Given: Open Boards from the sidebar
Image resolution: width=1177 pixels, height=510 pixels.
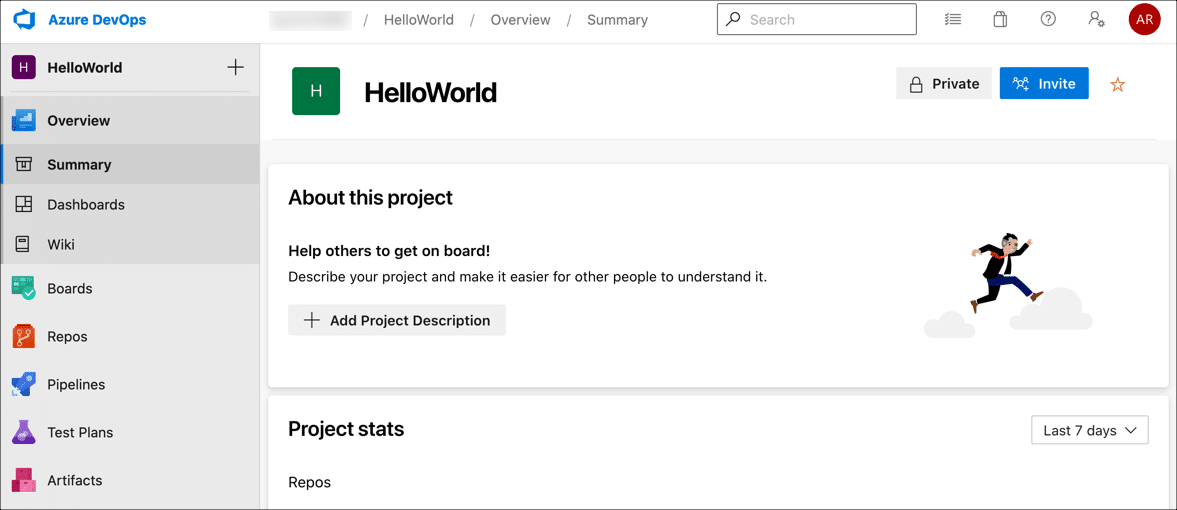Looking at the screenshot, I should coord(69,289).
